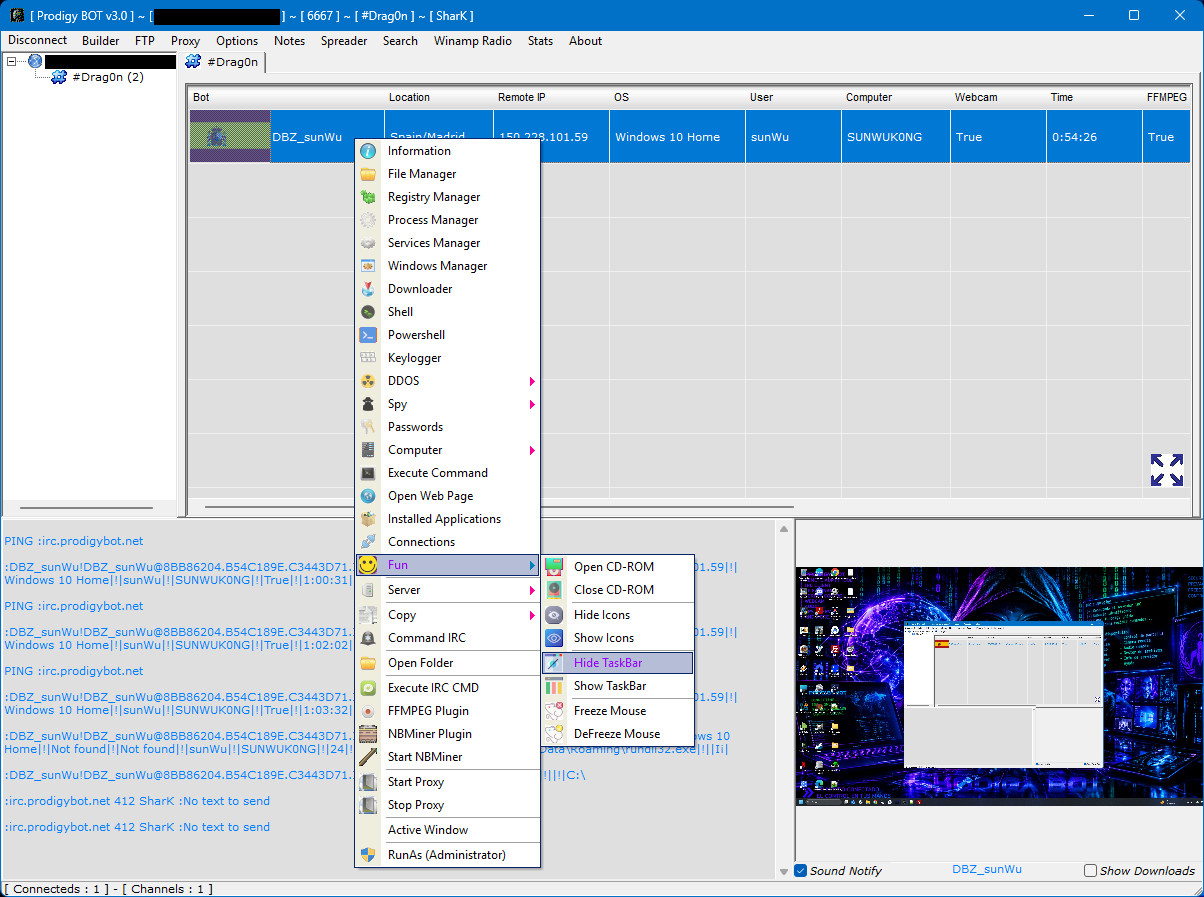Choose RunAs (Administrator) menu entry
Image resolution: width=1204 pixels, height=897 pixels.
448,855
